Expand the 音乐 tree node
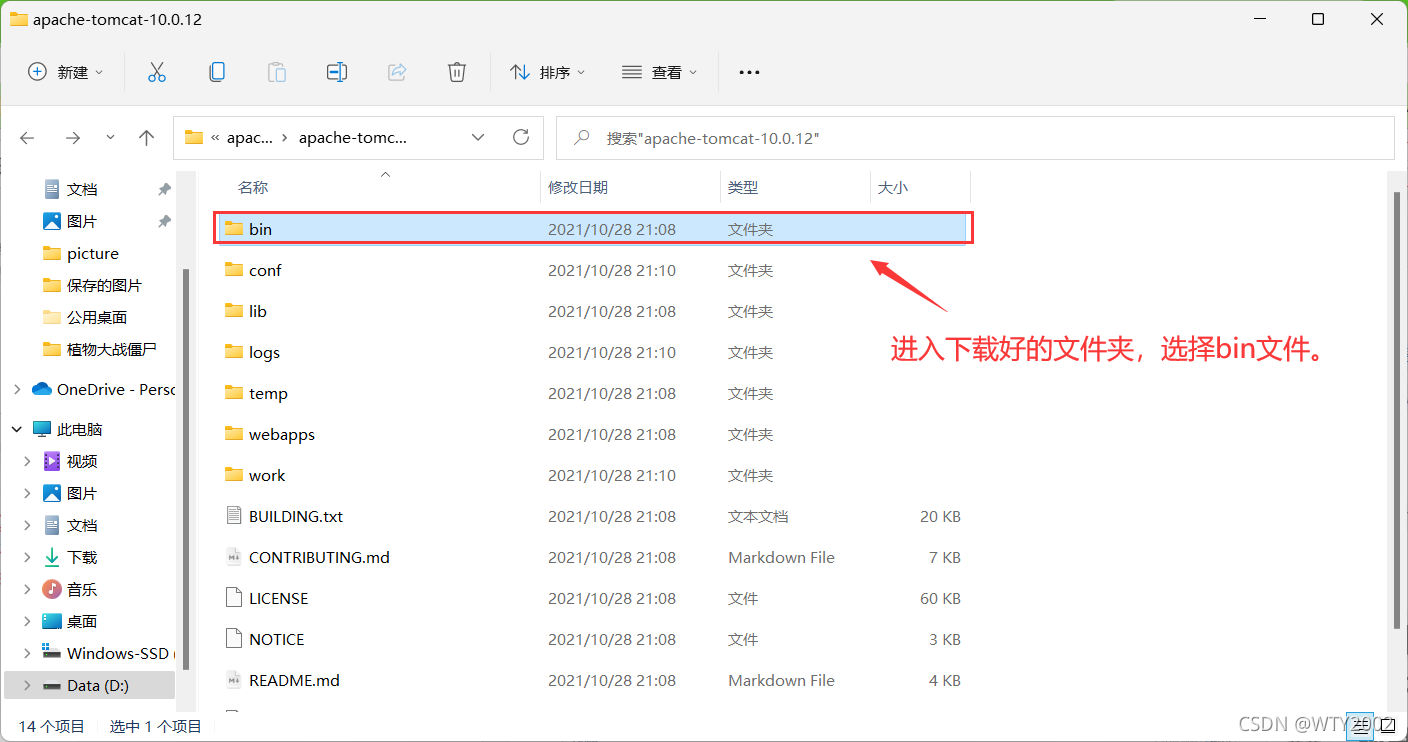 [28, 589]
